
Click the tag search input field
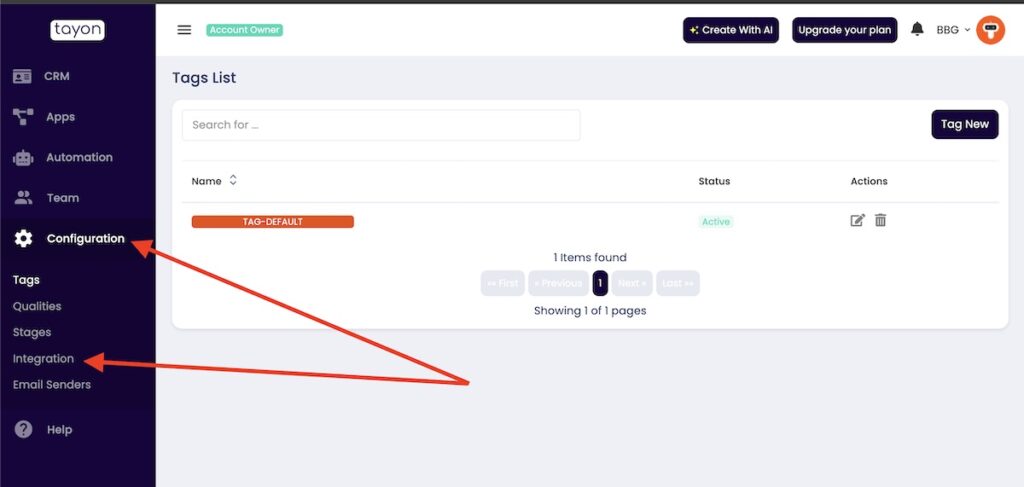(x=381, y=125)
